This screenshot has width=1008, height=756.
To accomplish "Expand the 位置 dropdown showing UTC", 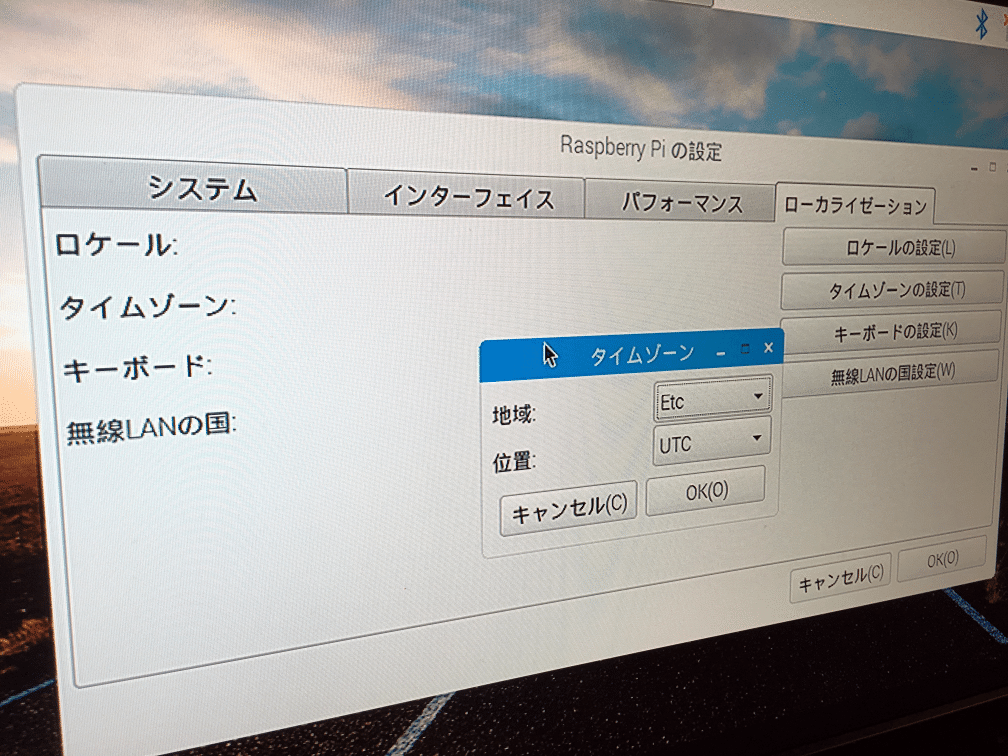I will coord(712,442).
